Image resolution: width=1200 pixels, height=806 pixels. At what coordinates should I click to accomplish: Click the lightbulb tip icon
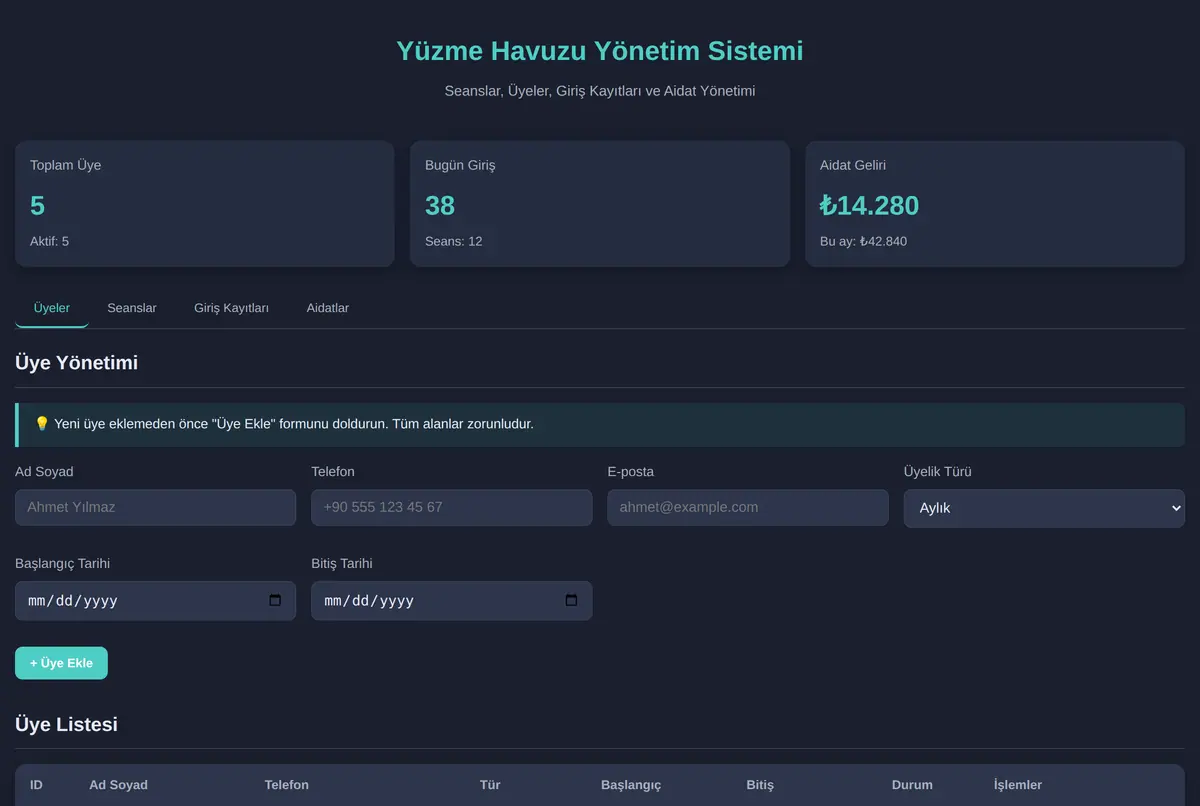pyautogui.click(x=42, y=424)
